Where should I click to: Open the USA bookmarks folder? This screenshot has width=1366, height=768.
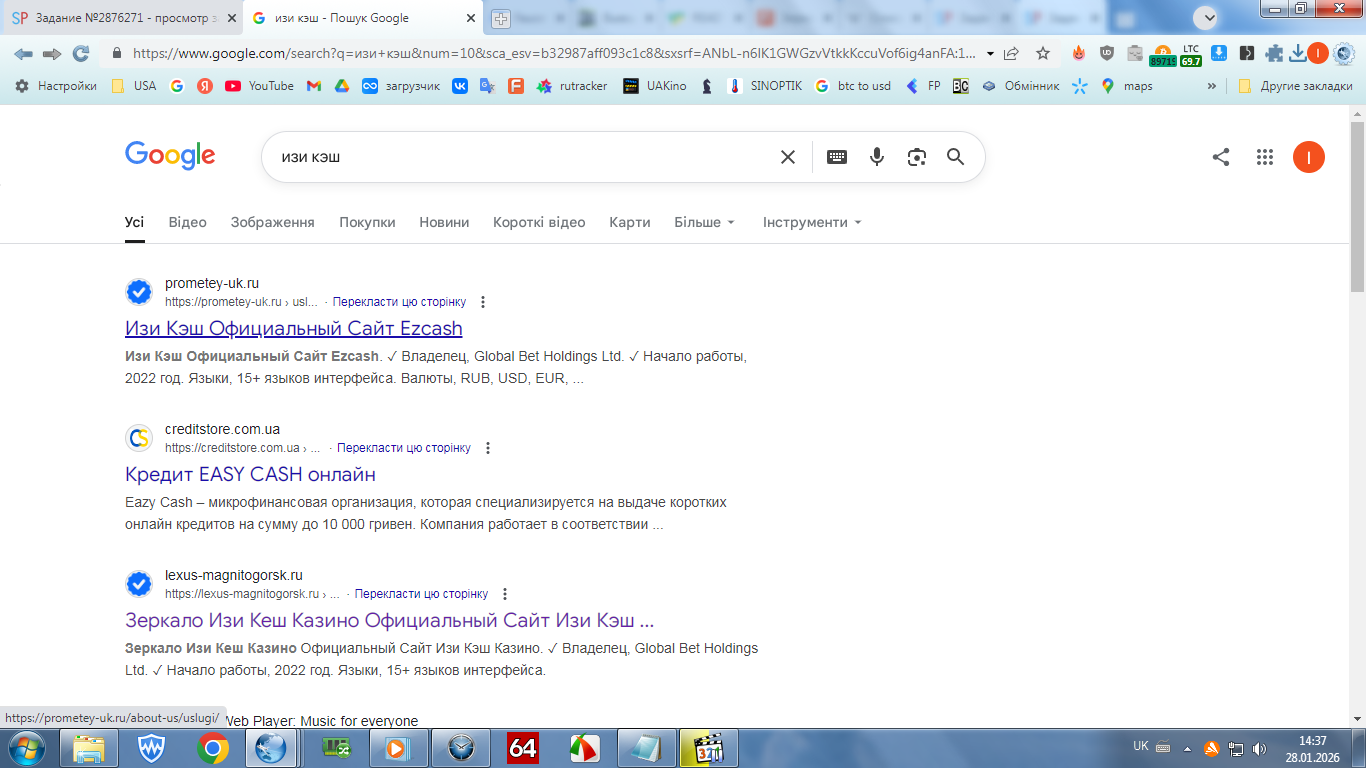point(134,86)
